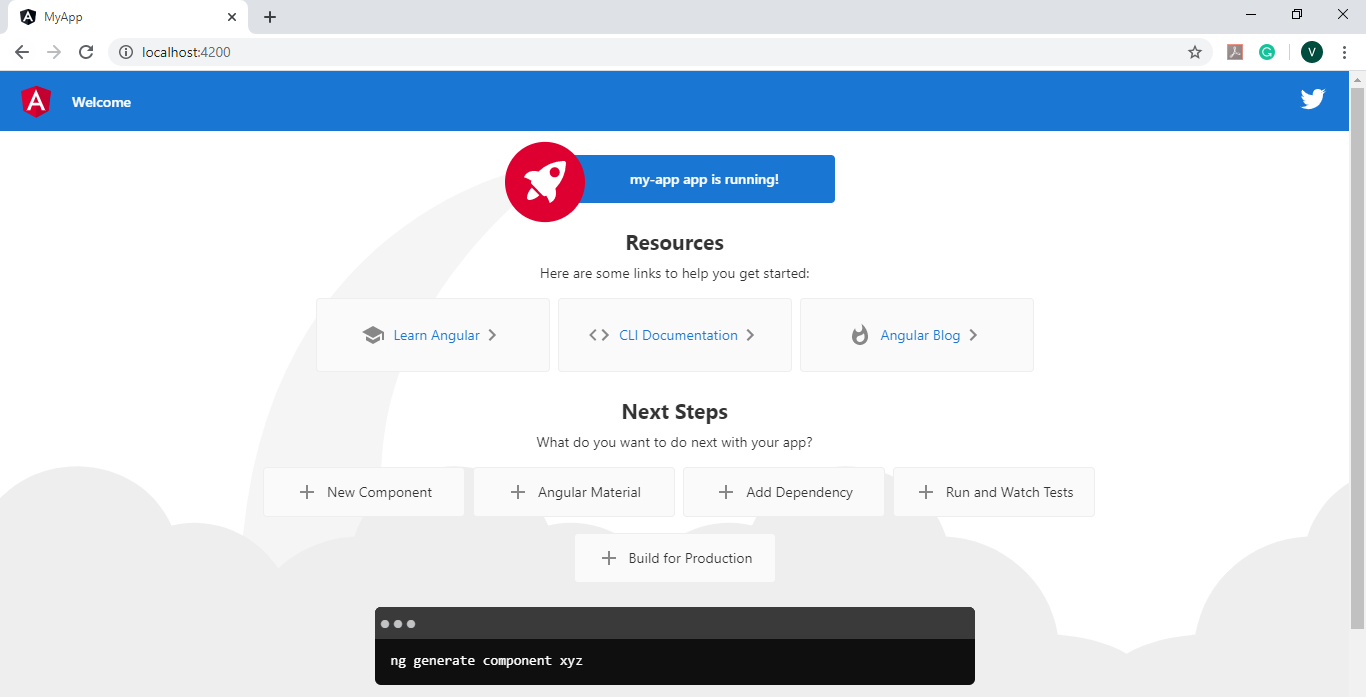Viewport: 1366px width, 697px height.
Task: Close the MyApp tab
Action: pyautogui.click(x=231, y=17)
